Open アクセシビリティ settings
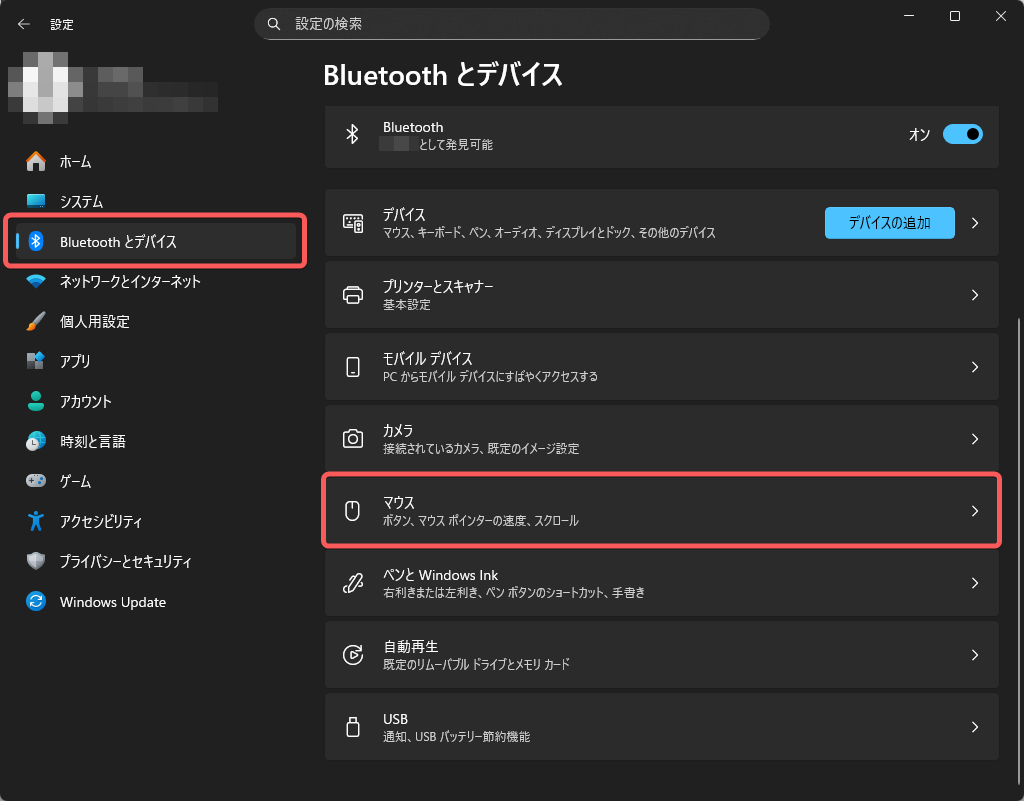Screen dimensions: 1024x801 155,521
